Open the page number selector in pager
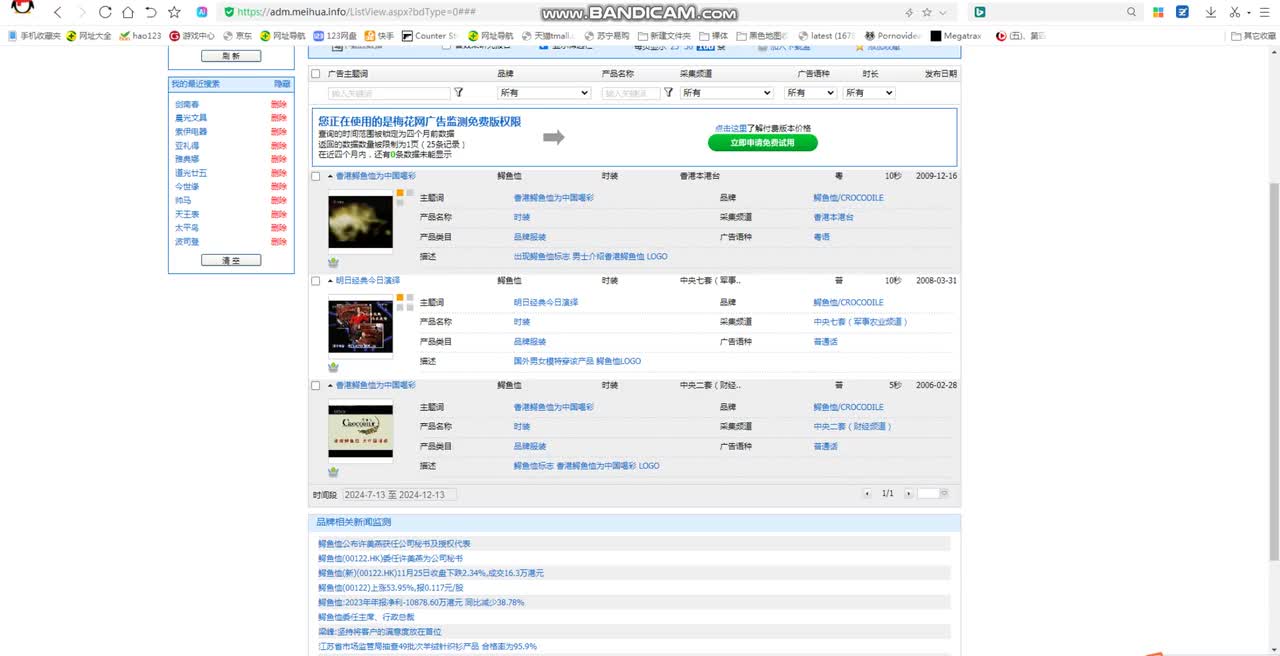This screenshot has width=1280, height=656. pyautogui.click(x=933, y=494)
